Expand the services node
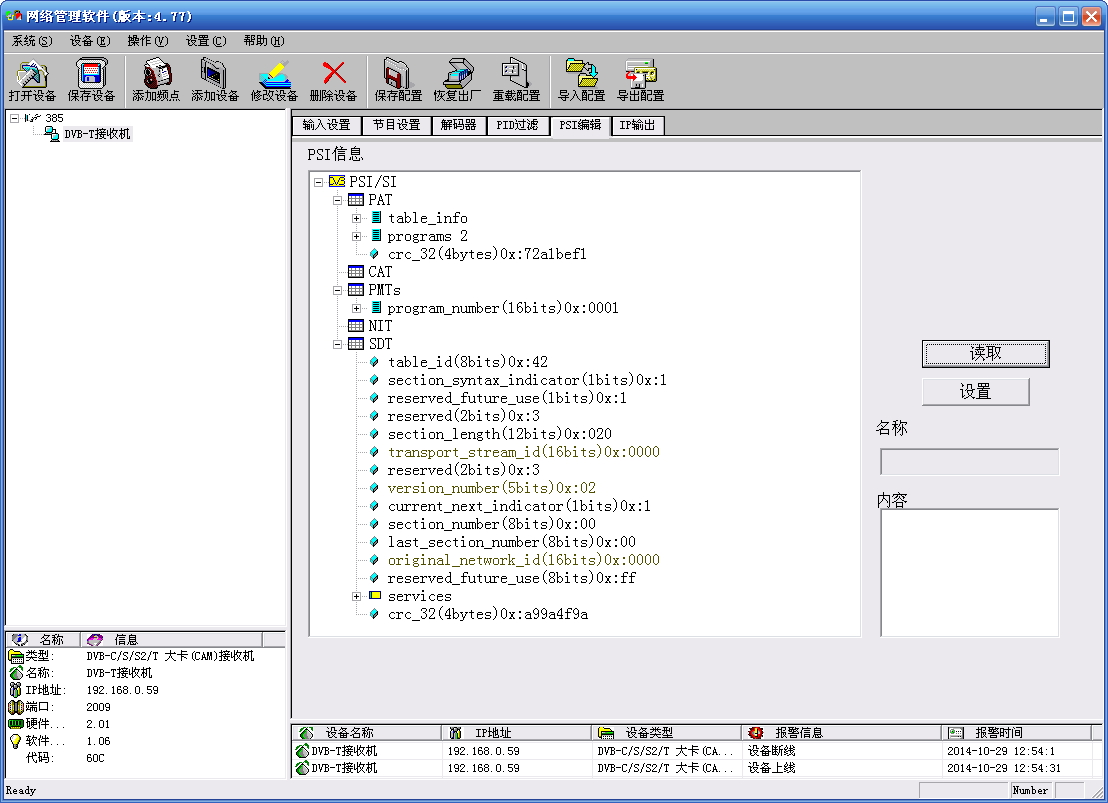 coord(357,597)
